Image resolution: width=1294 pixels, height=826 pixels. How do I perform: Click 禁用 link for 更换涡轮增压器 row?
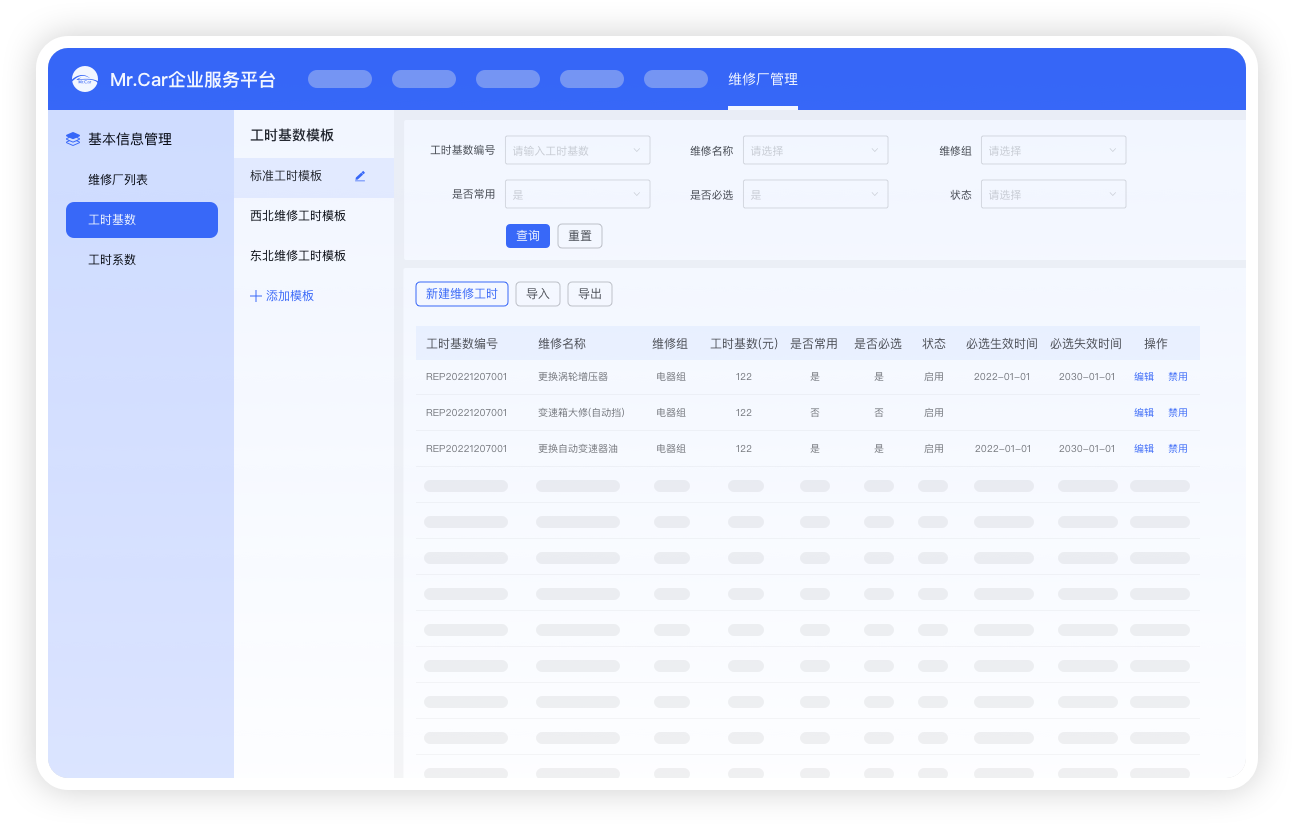1178,377
